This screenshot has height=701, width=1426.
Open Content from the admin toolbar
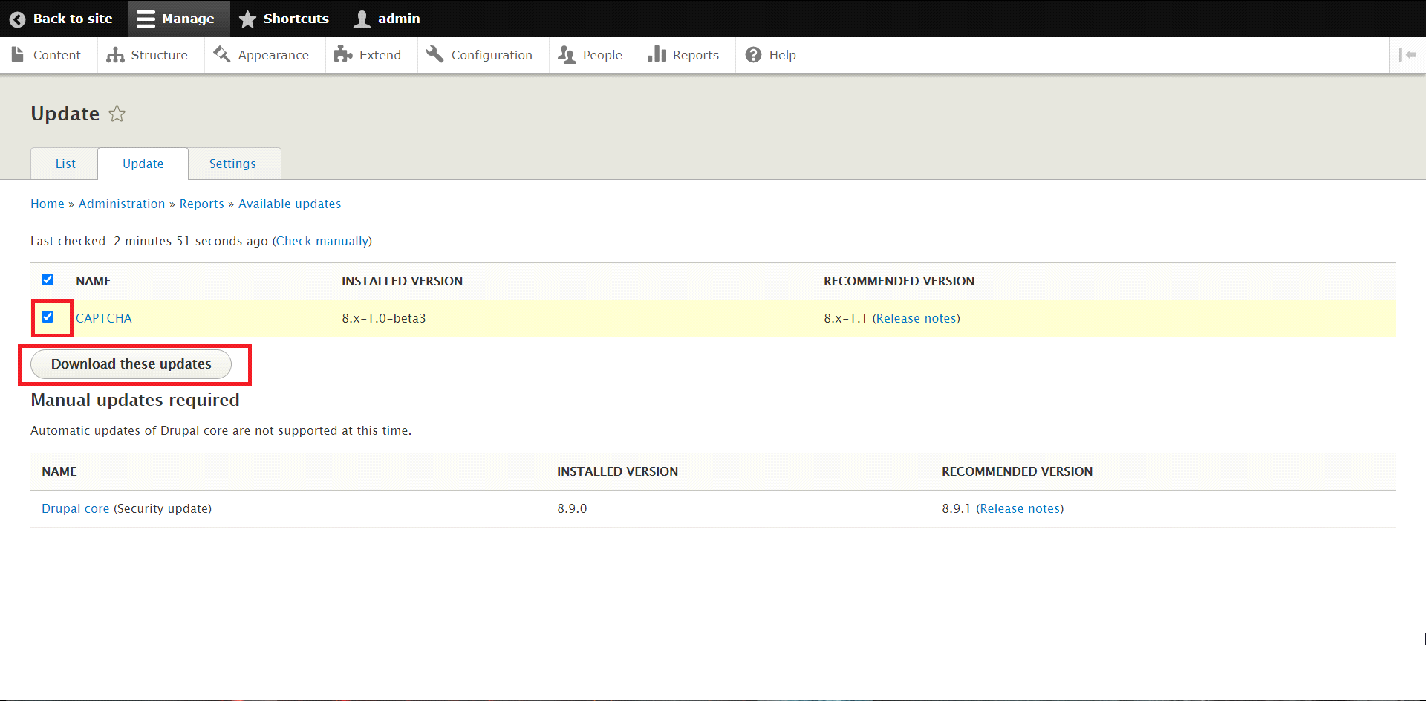pos(46,55)
